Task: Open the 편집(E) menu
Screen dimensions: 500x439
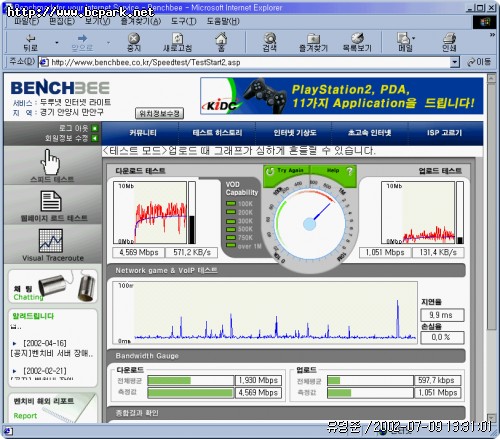Action: (62, 21)
